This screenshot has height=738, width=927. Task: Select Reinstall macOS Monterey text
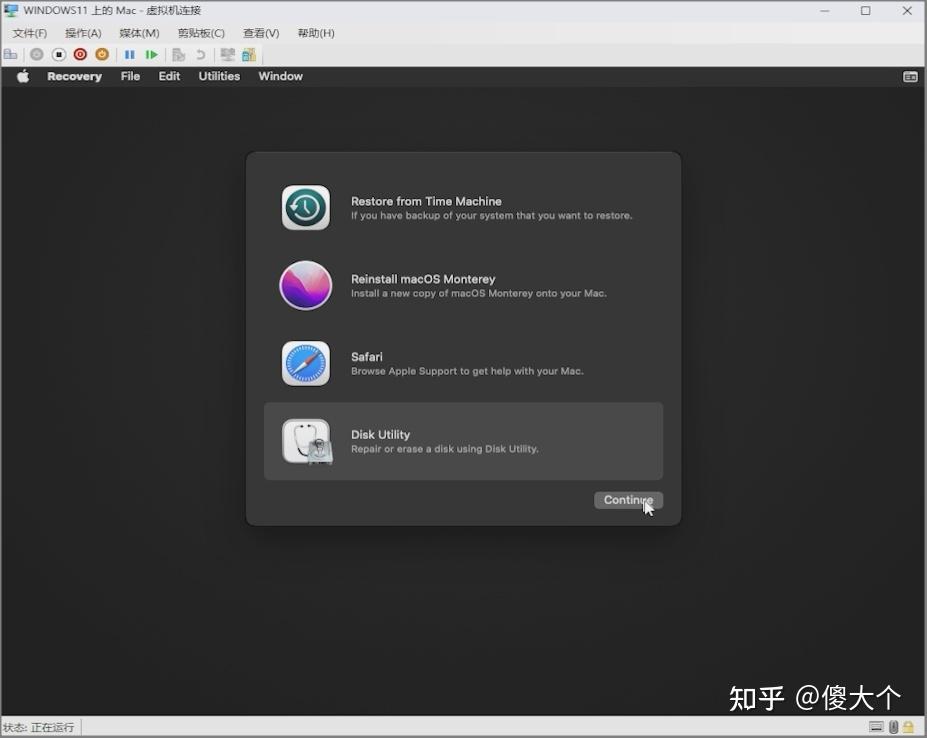[423, 279]
